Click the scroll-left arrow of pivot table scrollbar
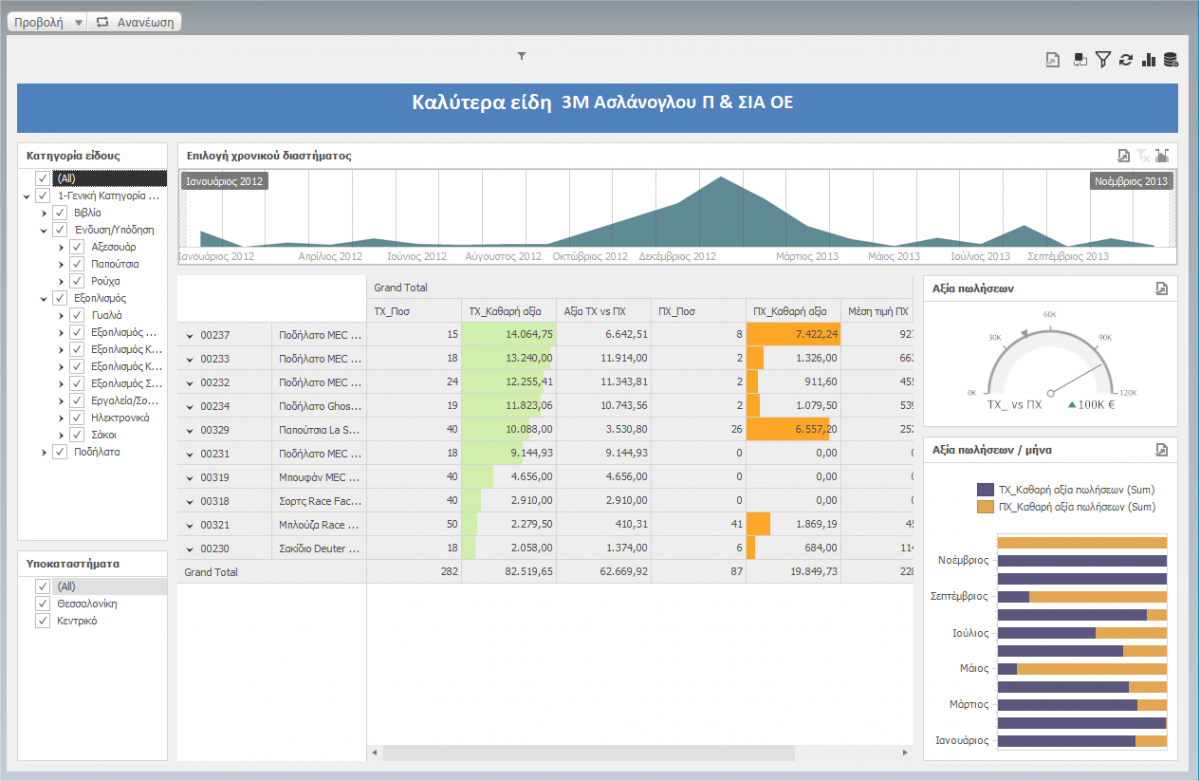This screenshot has height=781, width=1200. 374,752
